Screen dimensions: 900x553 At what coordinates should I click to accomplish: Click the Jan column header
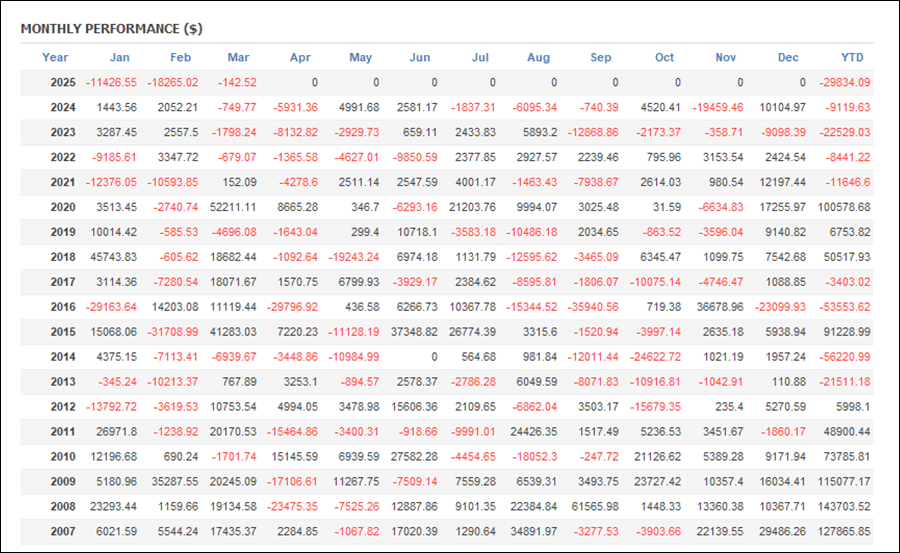coord(119,57)
